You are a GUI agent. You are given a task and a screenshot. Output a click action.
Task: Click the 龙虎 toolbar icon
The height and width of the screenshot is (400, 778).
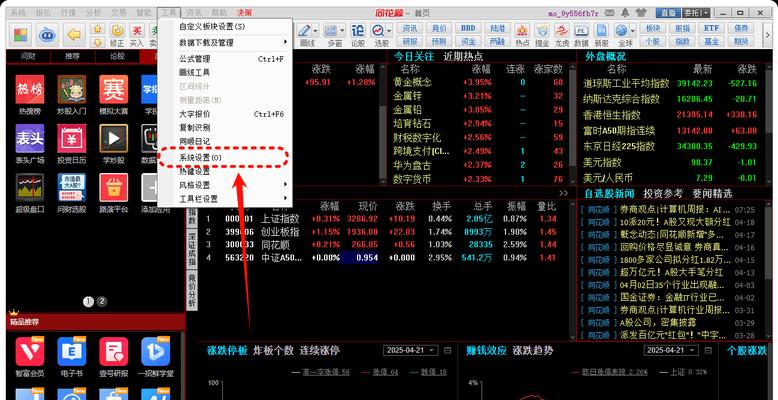[562, 35]
